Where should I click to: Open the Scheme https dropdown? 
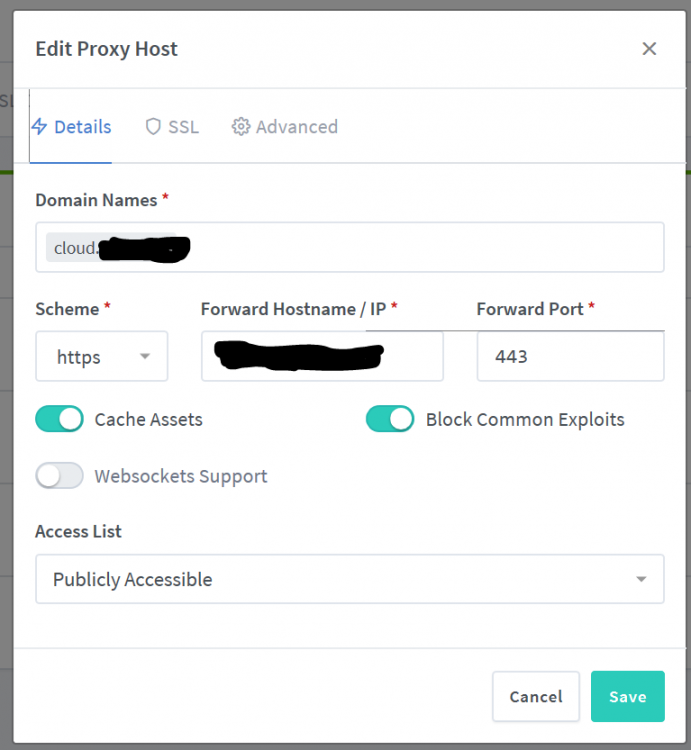click(x=102, y=356)
